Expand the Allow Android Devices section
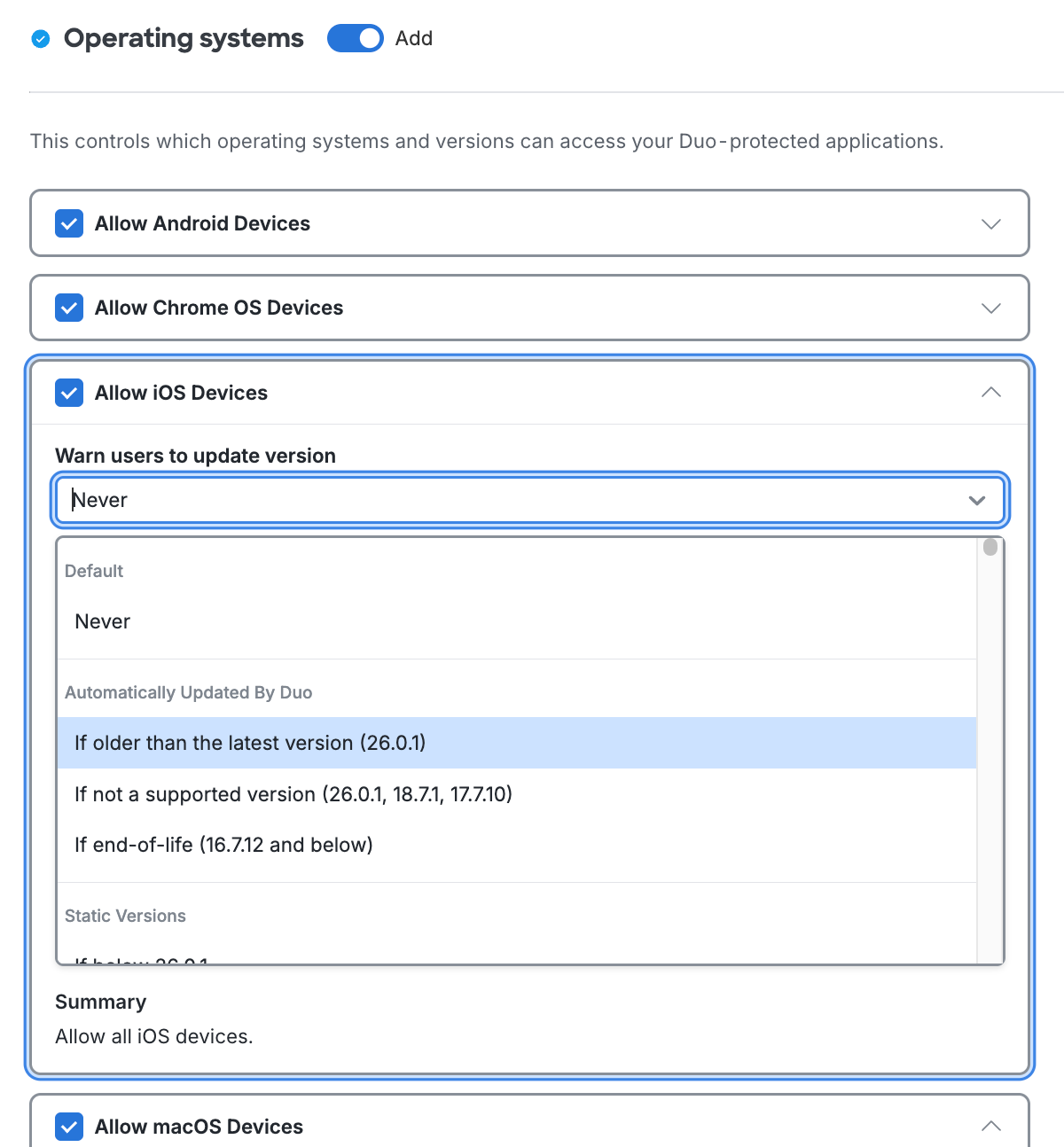The height and width of the screenshot is (1147, 1064). tap(990, 224)
